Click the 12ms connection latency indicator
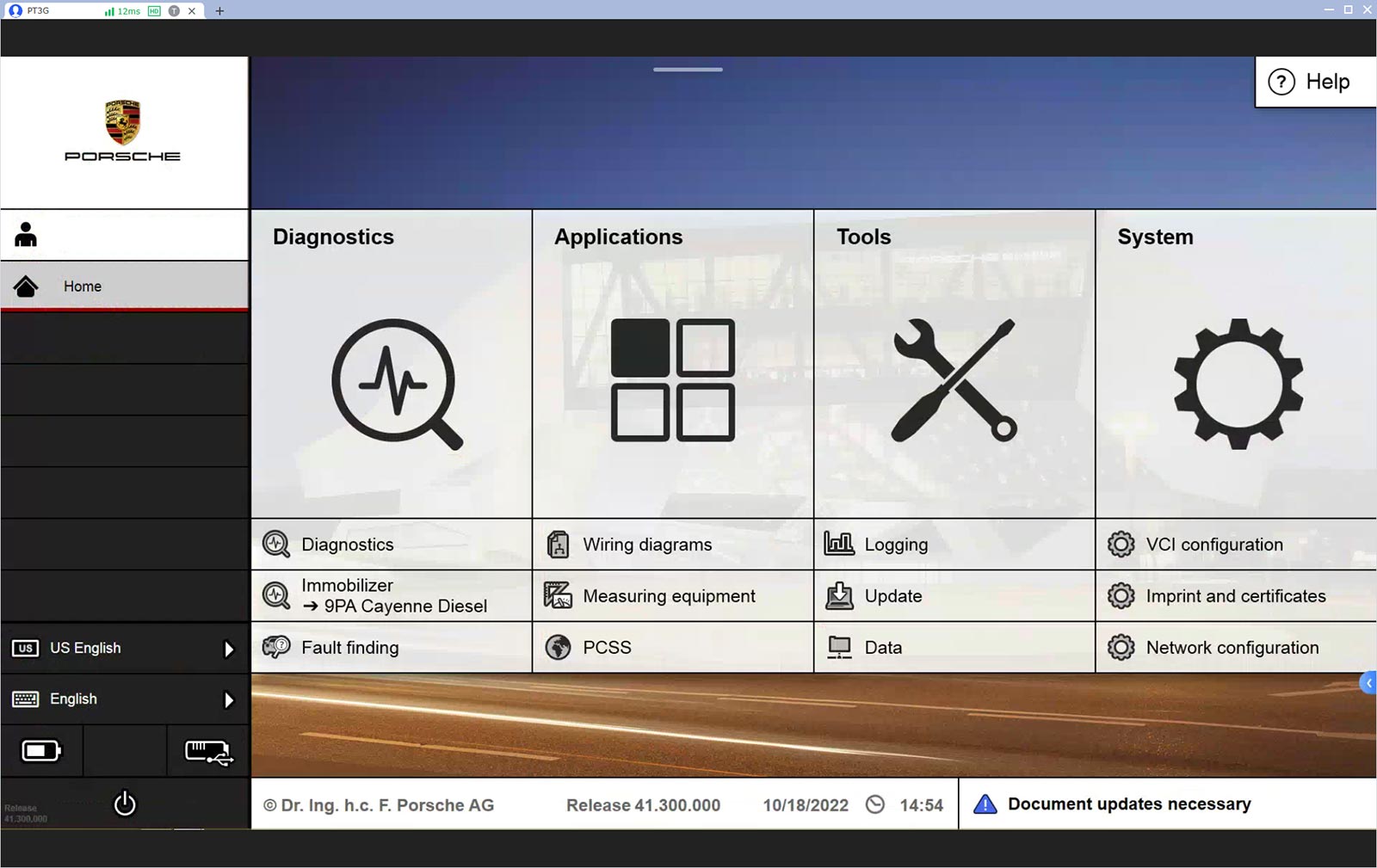 (x=122, y=11)
